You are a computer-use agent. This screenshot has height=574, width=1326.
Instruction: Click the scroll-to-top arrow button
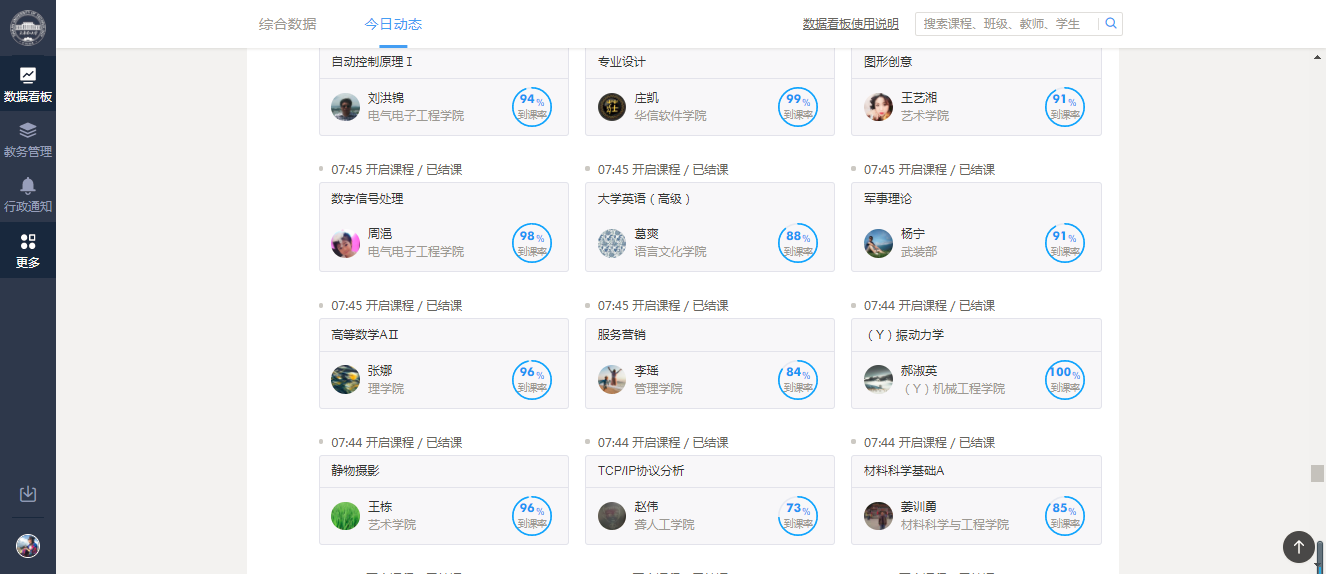[x=1298, y=546]
